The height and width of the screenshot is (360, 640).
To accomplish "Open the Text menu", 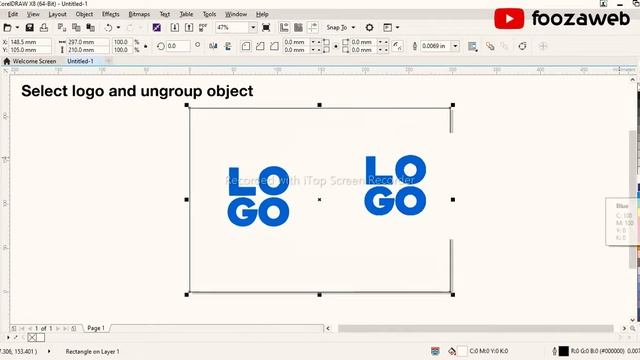I will [165, 14].
